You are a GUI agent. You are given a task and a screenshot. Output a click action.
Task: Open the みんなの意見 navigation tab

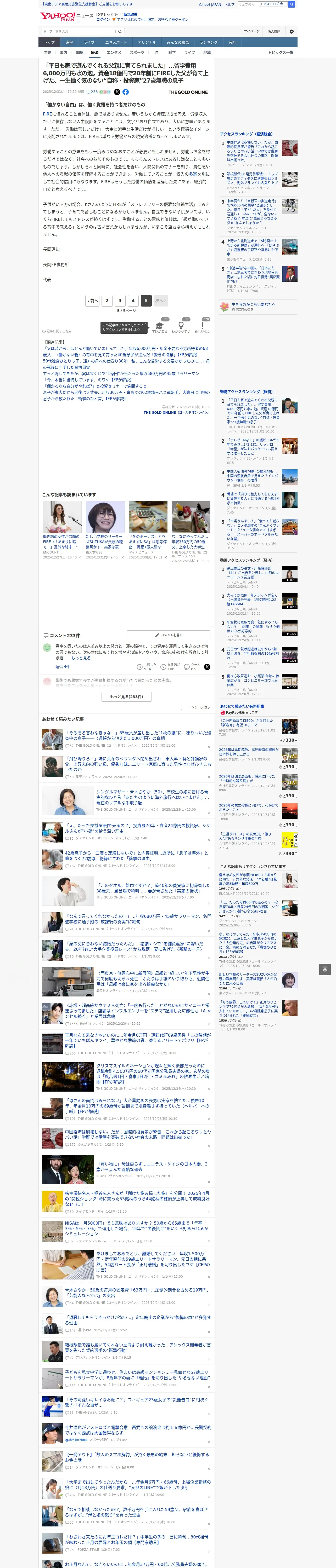(x=178, y=43)
